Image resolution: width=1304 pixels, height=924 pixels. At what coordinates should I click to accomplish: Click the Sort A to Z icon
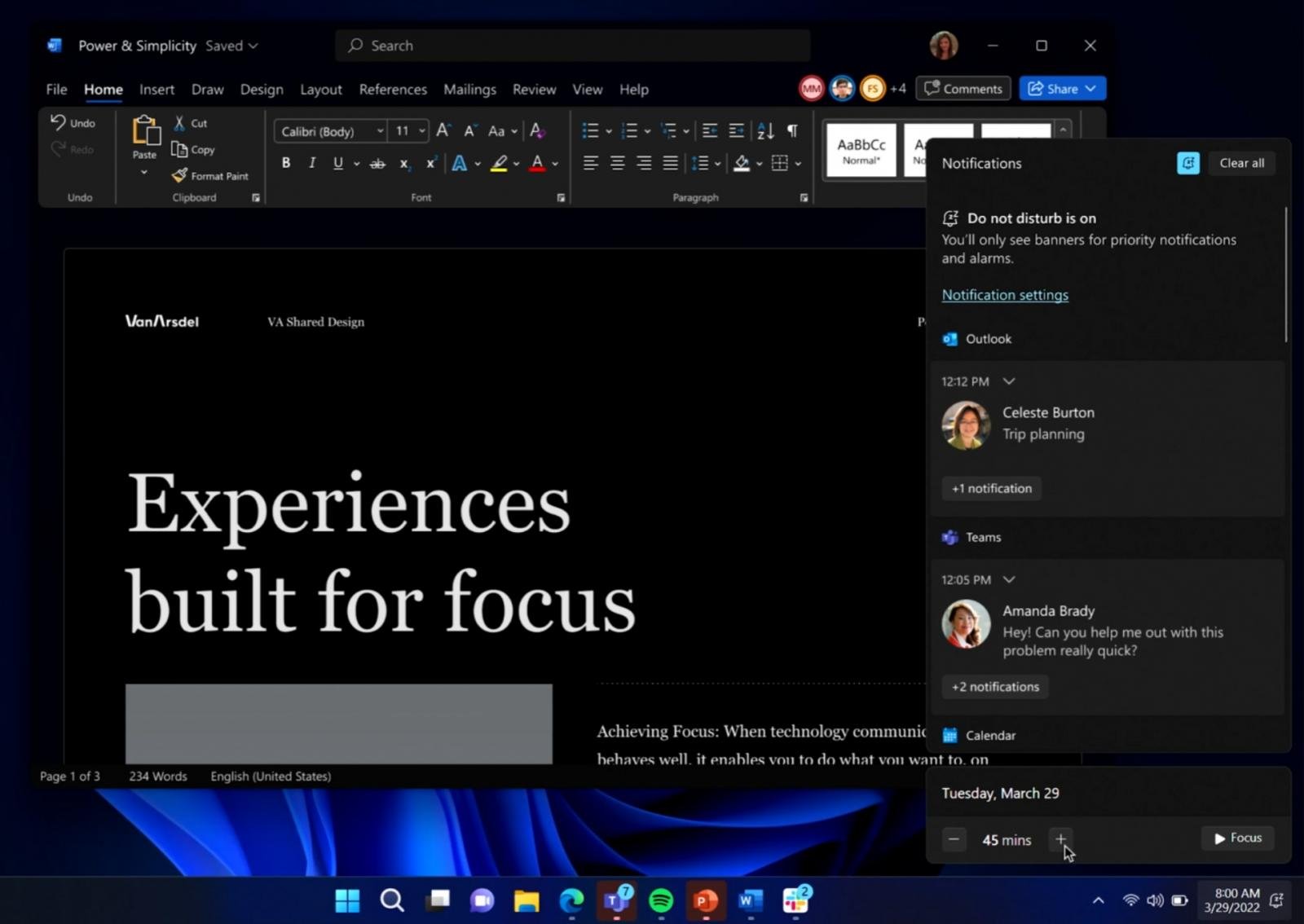(x=765, y=130)
